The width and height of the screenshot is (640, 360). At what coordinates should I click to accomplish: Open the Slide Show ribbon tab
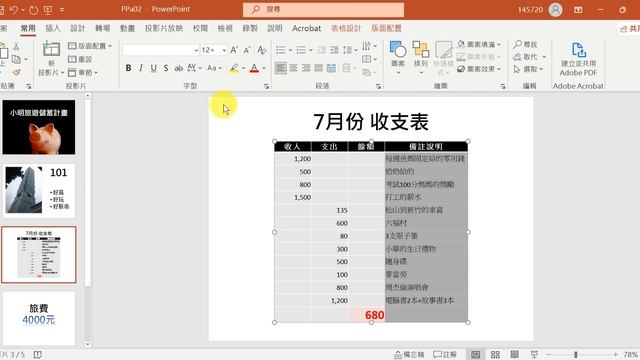[164, 28]
